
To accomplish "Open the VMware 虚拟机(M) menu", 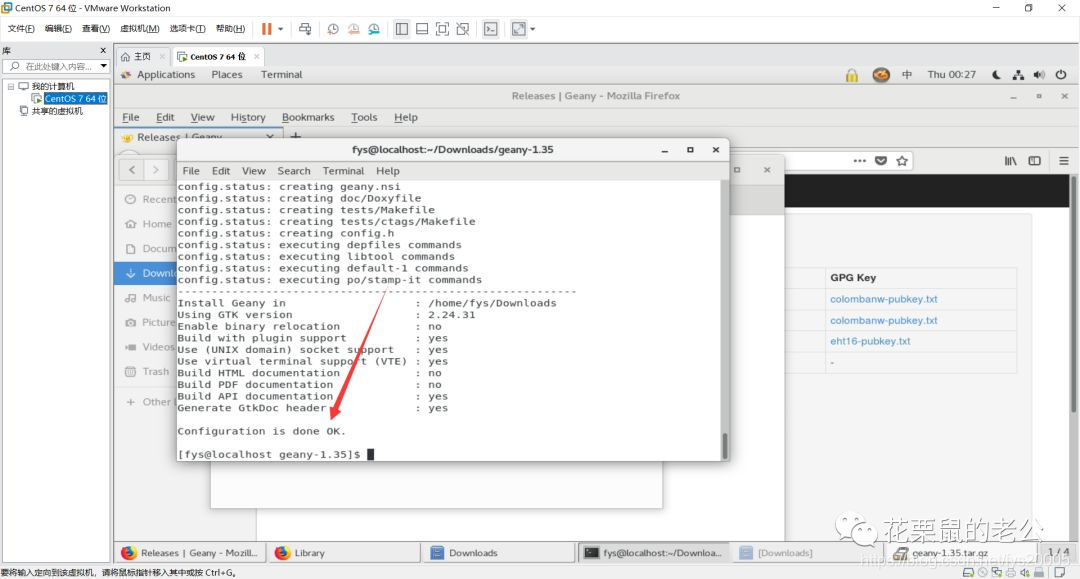I will pyautogui.click(x=140, y=28).
